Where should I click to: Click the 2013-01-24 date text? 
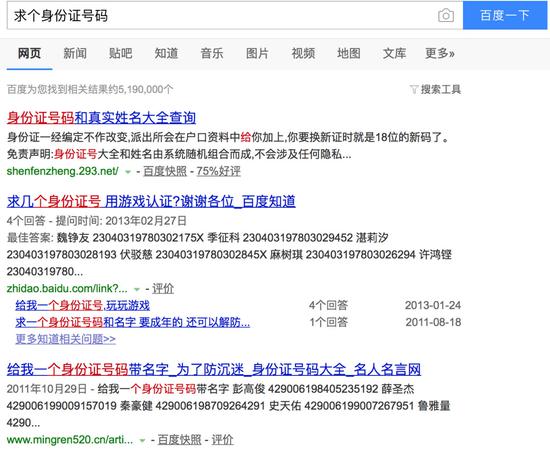tap(433, 305)
